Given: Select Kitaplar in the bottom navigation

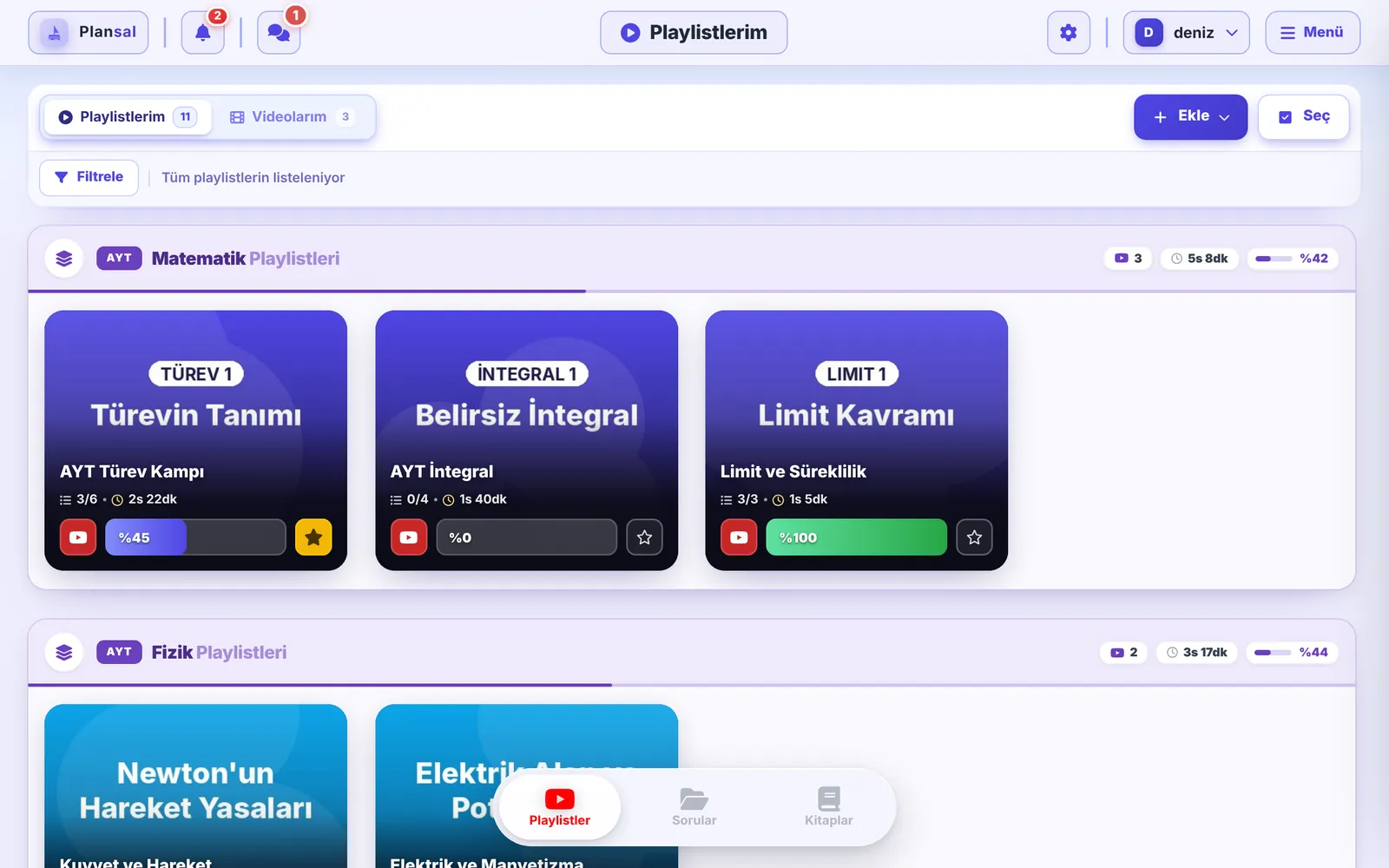Looking at the screenshot, I should coord(829,808).
